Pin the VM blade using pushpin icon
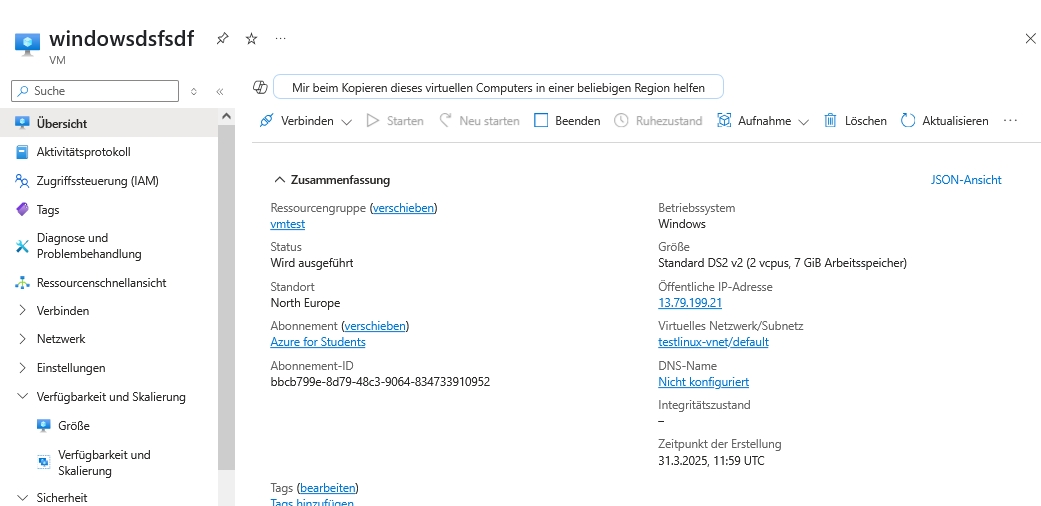Screen dimensions: 1041x506 tap(222, 39)
